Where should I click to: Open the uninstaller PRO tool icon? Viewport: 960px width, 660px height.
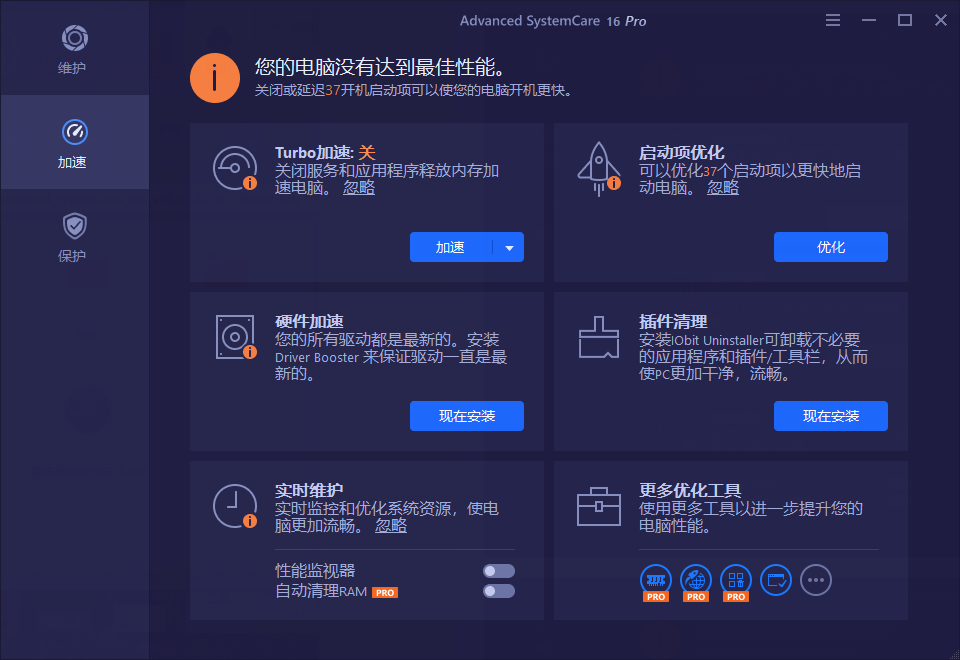point(735,580)
